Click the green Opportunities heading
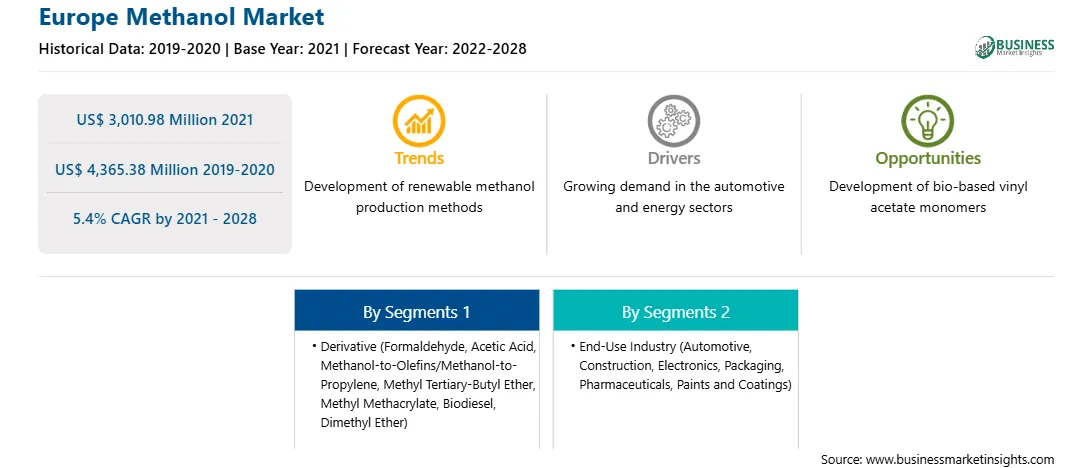 (928, 158)
